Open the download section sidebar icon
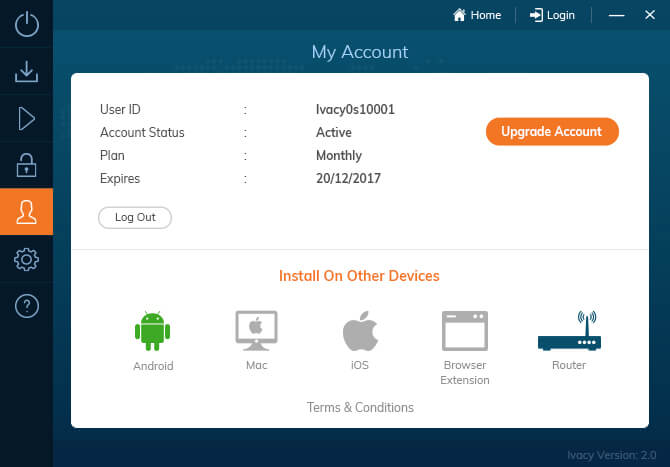 (26, 71)
